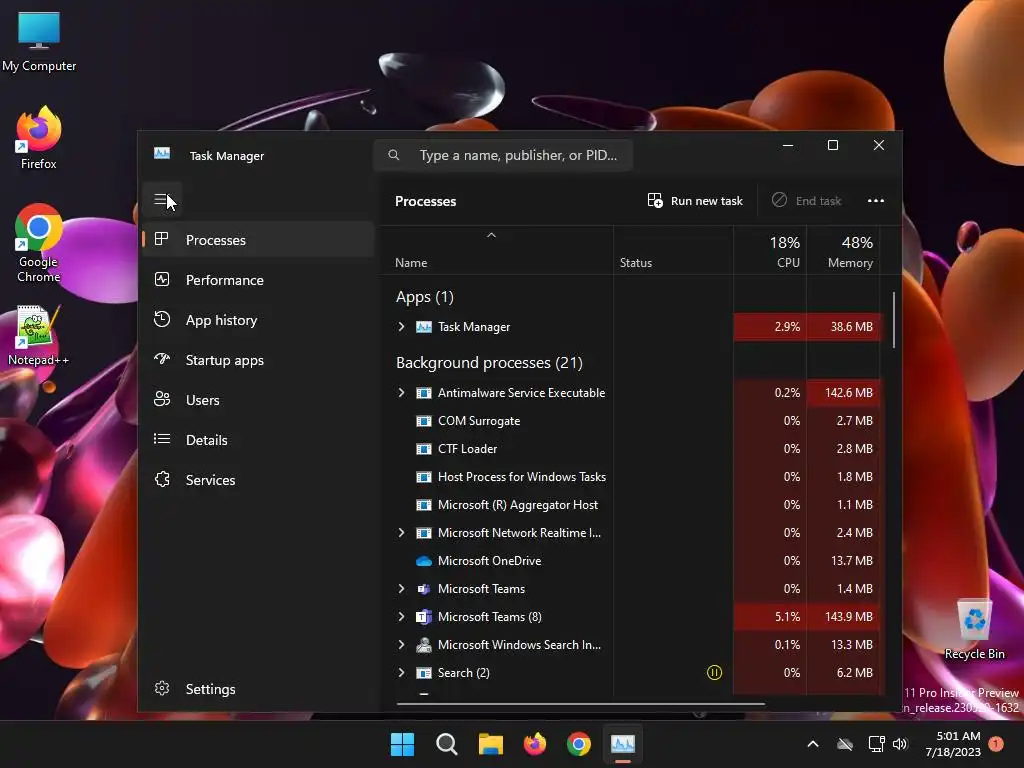This screenshot has width=1024, height=768.
Task: Click the horizontal scrollbar under process list
Action: (x=581, y=704)
